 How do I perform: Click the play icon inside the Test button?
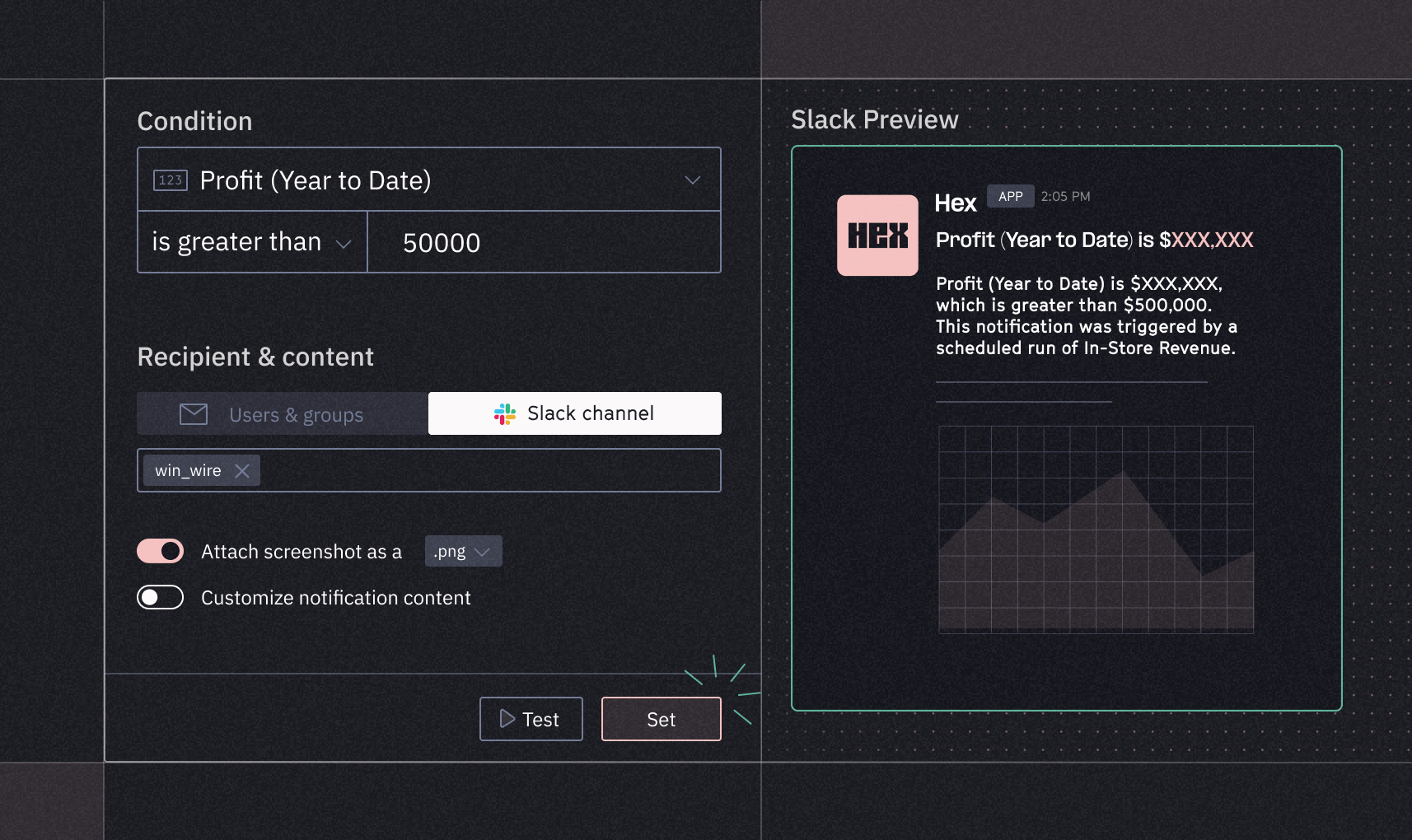point(507,719)
